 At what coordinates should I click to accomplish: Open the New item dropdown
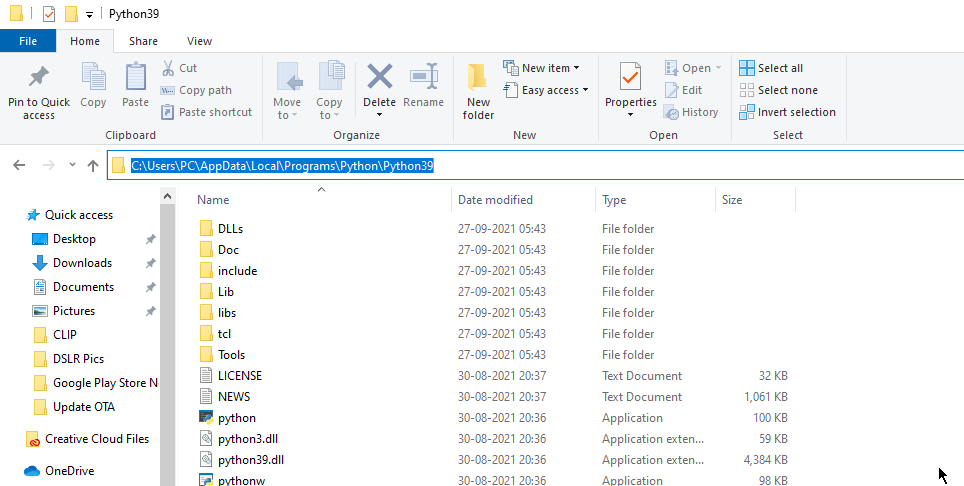(541, 68)
